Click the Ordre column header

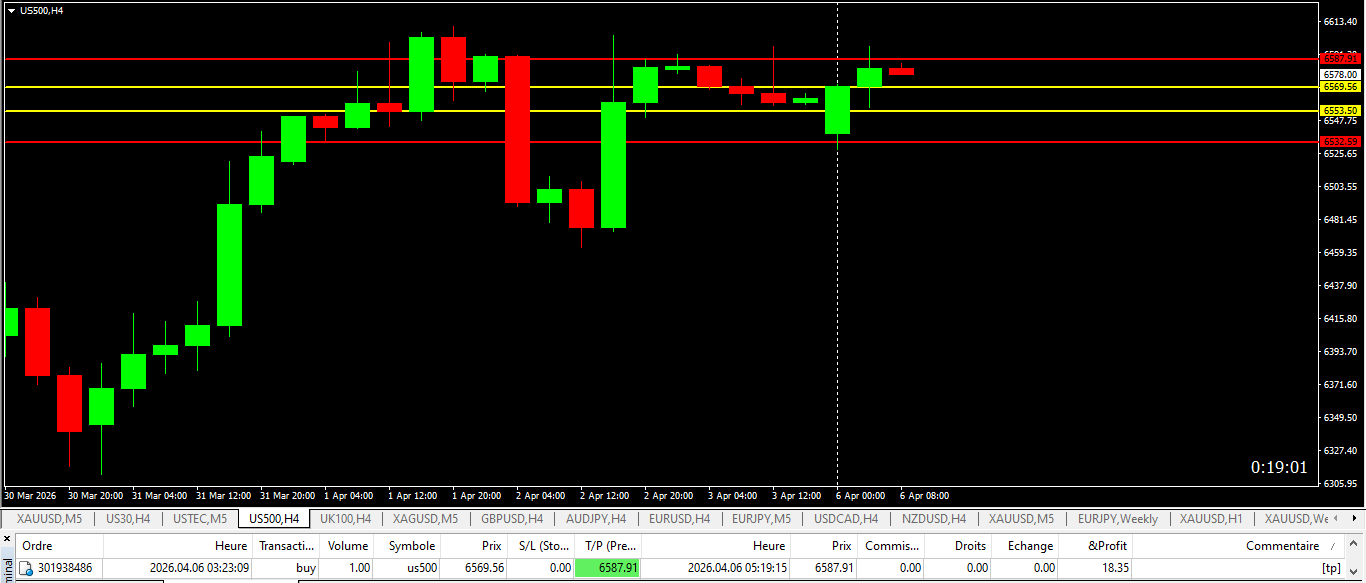click(37, 546)
